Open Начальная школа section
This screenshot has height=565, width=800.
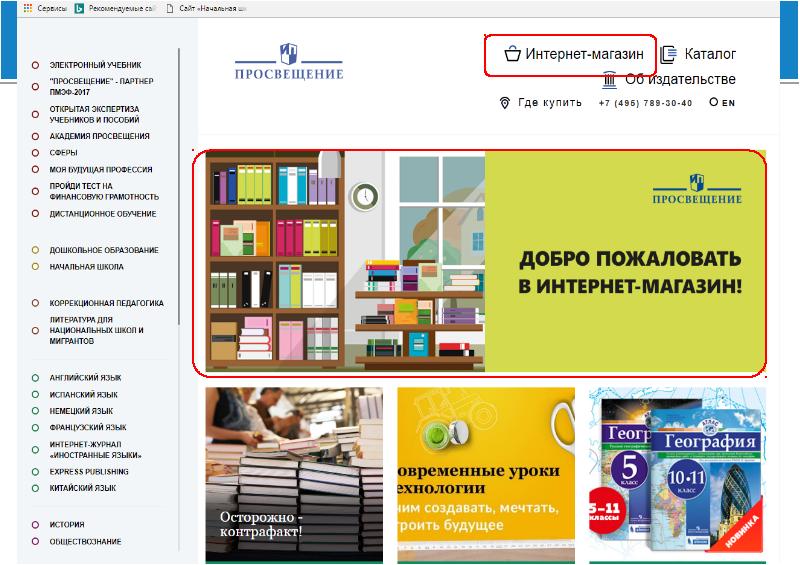86,267
